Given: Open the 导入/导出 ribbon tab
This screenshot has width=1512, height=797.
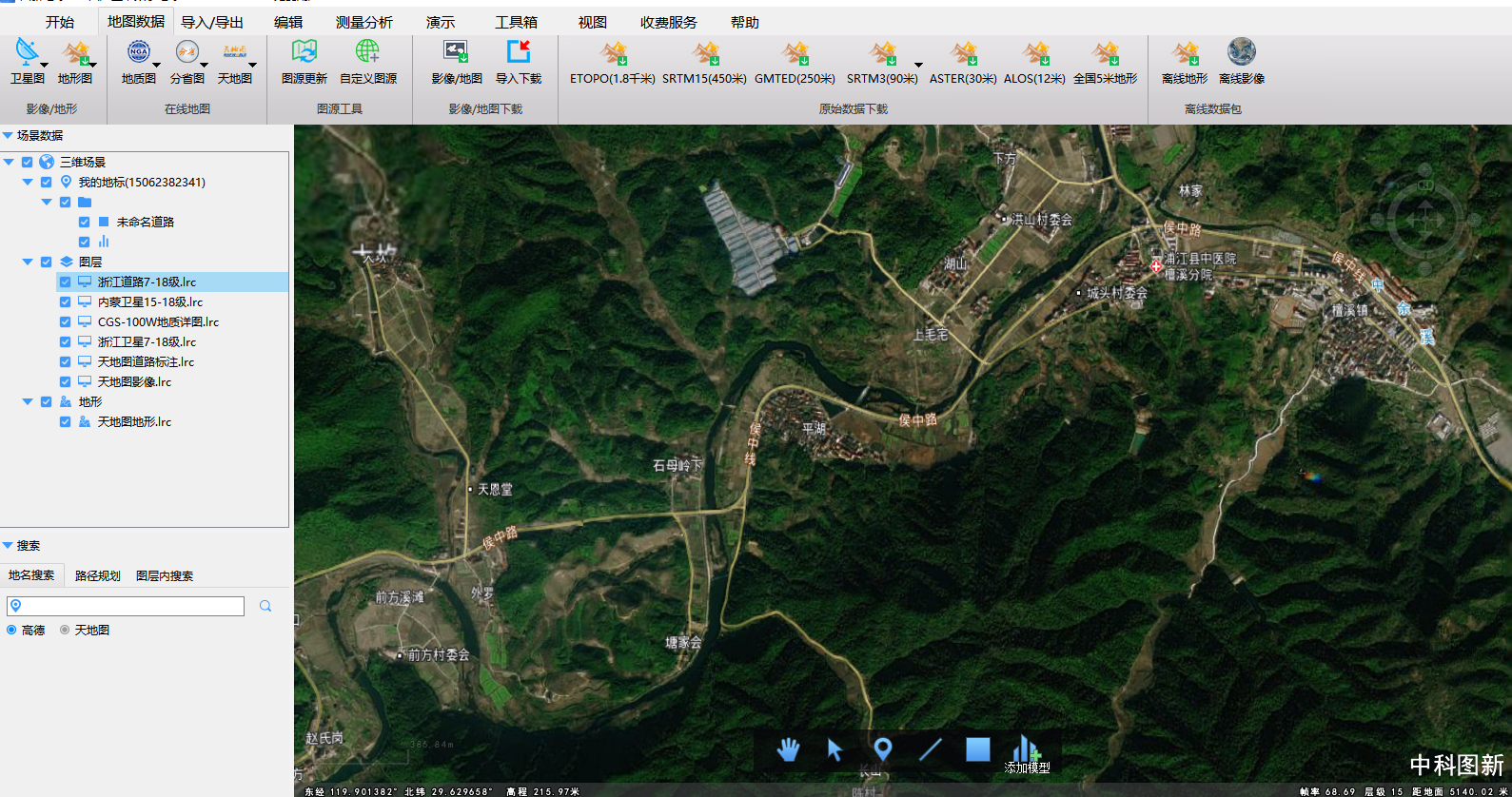Looking at the screenshot, I should pyautogui.click(x=212, y=22).
